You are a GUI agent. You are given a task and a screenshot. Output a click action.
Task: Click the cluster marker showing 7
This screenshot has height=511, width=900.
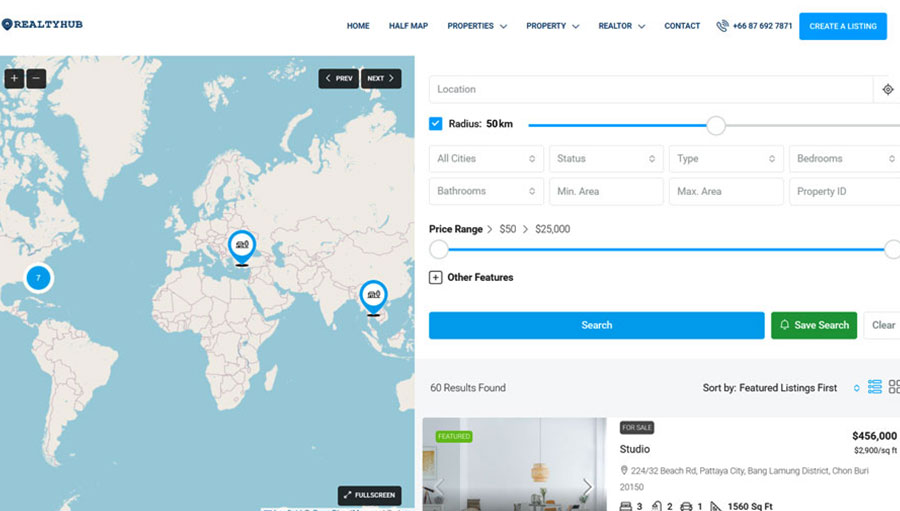(x=38, y=278)
